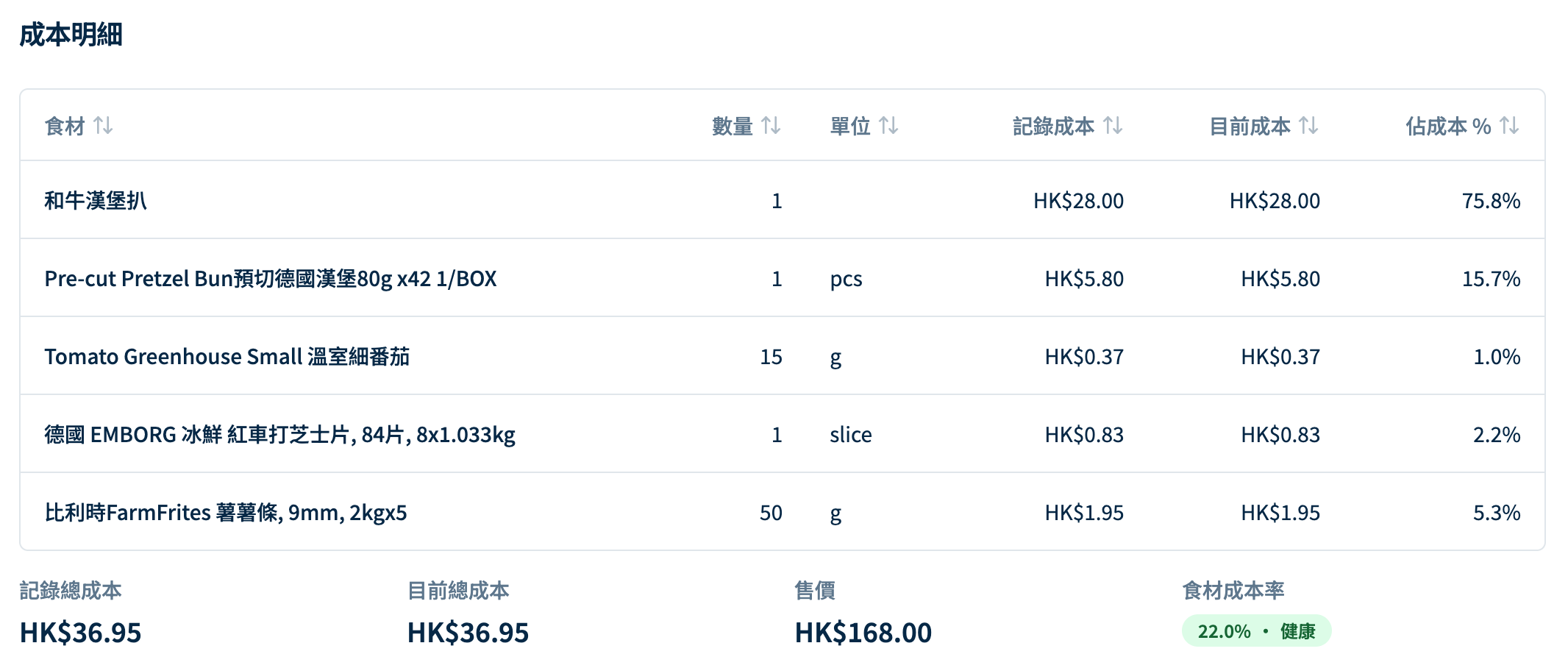Click the 食材成本率 label

click(x=1233, y=590)
